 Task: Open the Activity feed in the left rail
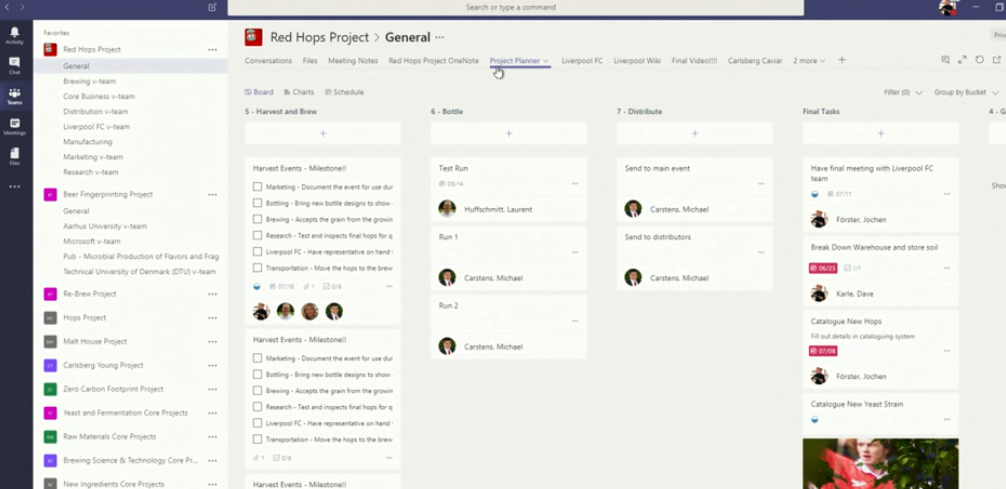pos(14,35)
